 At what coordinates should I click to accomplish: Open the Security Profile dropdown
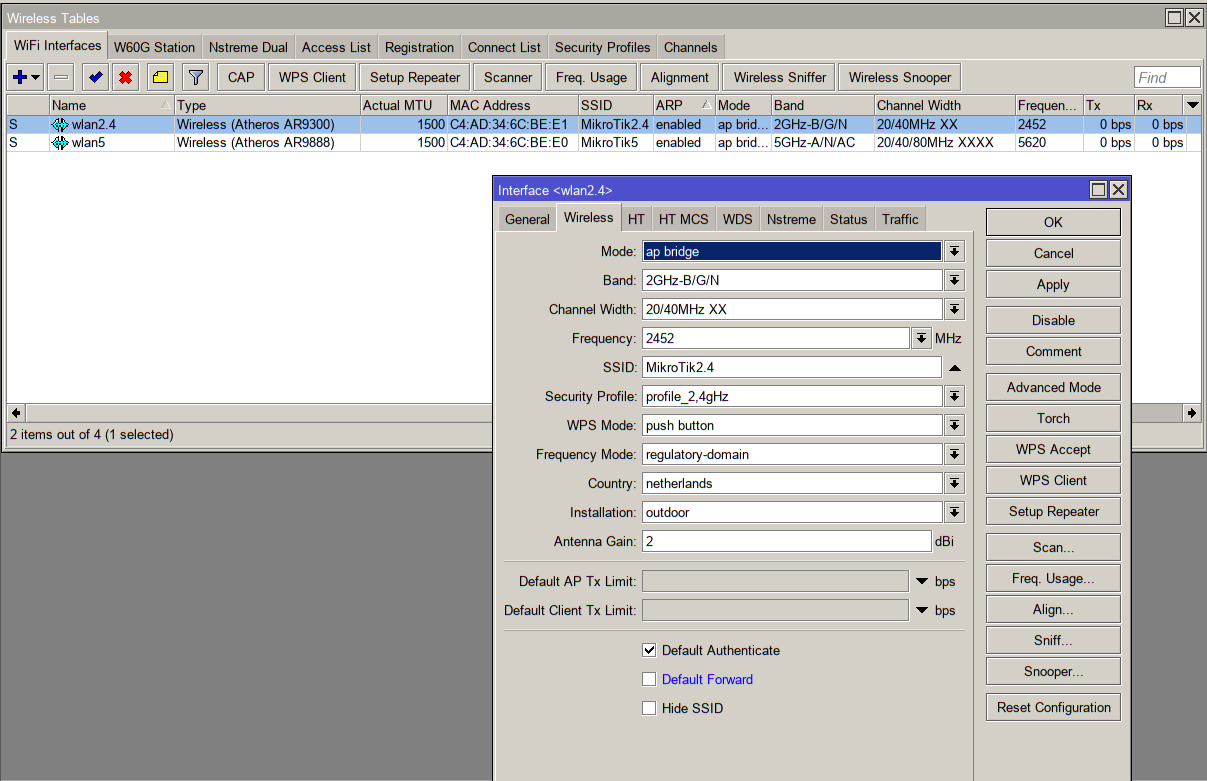click(954, 397)
